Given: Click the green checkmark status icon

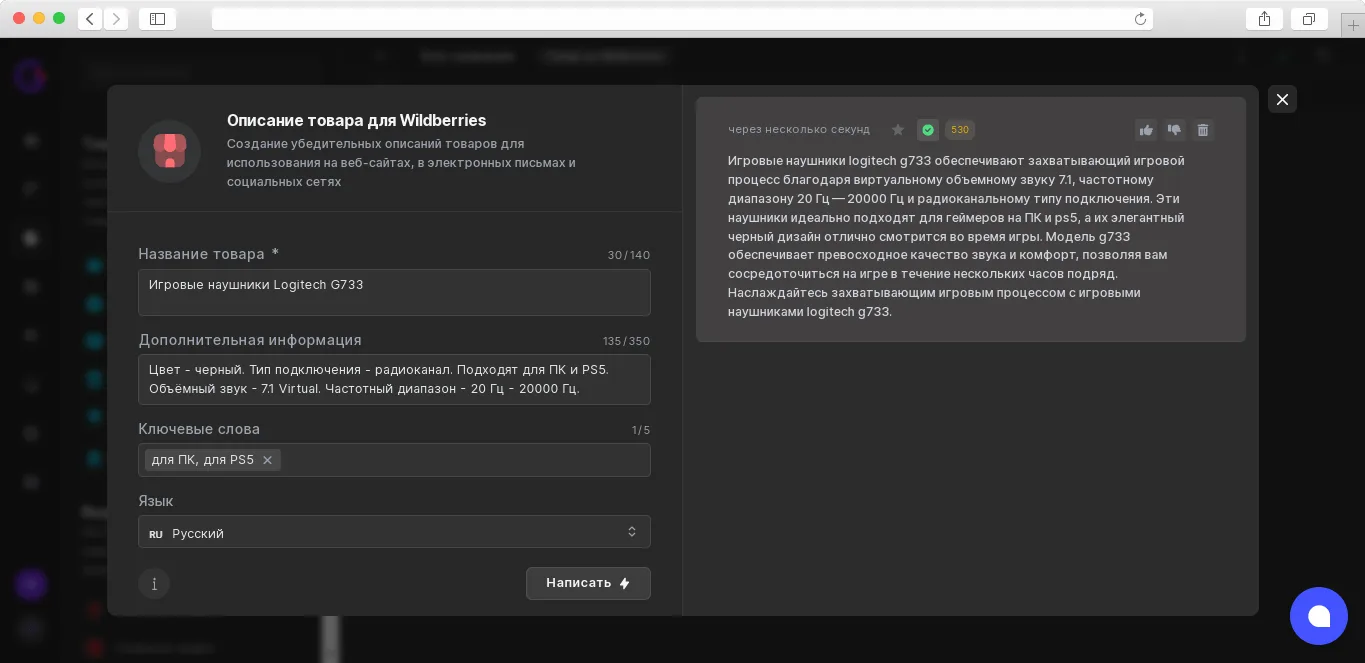Looking at the screenshot, I should click(928, 130).
